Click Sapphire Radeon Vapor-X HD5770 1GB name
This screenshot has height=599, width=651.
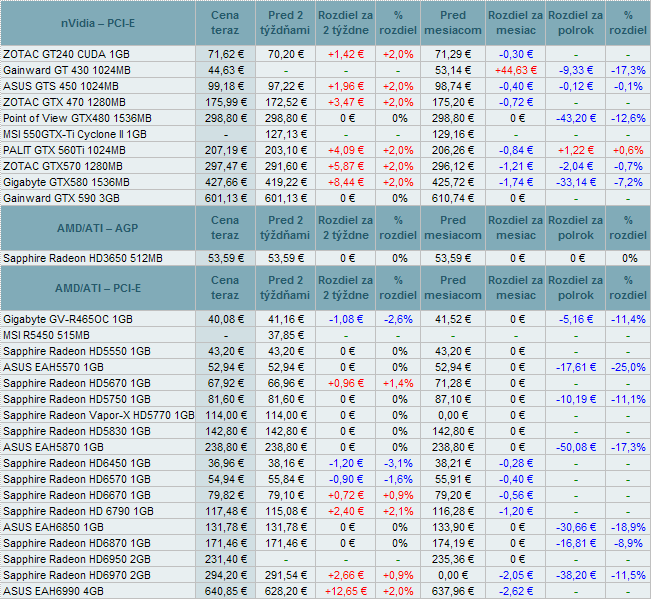pyautogui.click(x=99, y=415)
